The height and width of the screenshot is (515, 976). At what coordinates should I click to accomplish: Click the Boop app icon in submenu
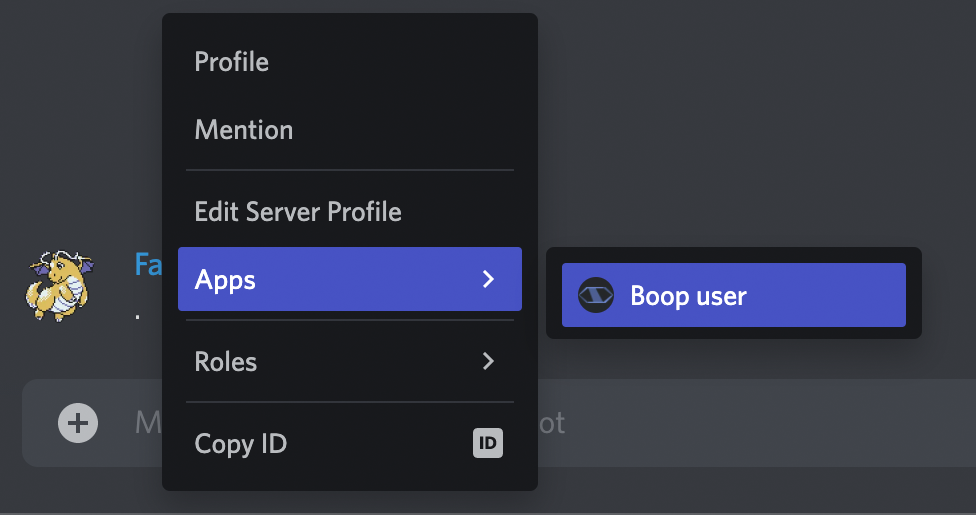coord(596,295)
